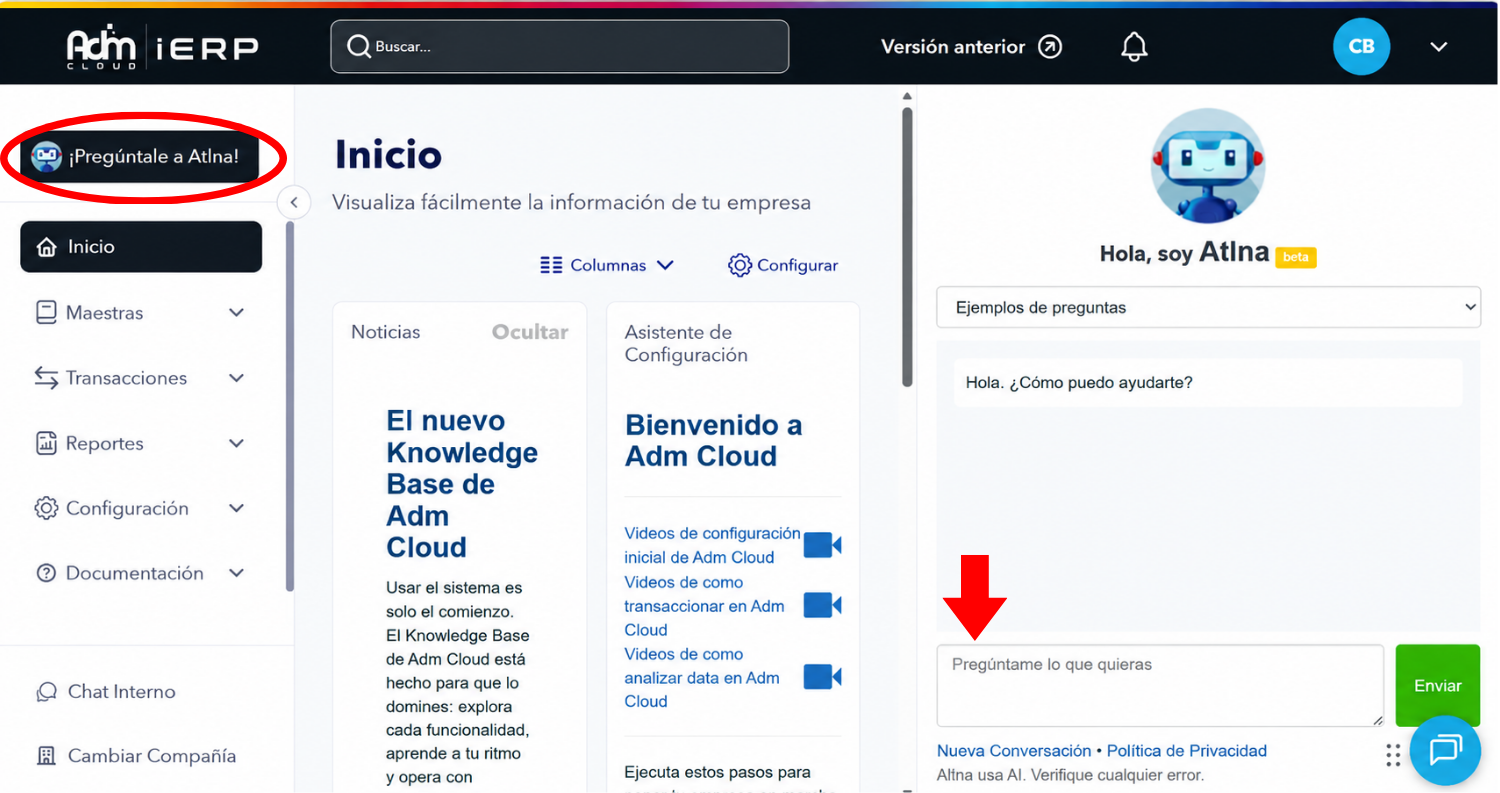Click the Asistente de Configuración card title

pyautogui.click(x=686, y=343)
